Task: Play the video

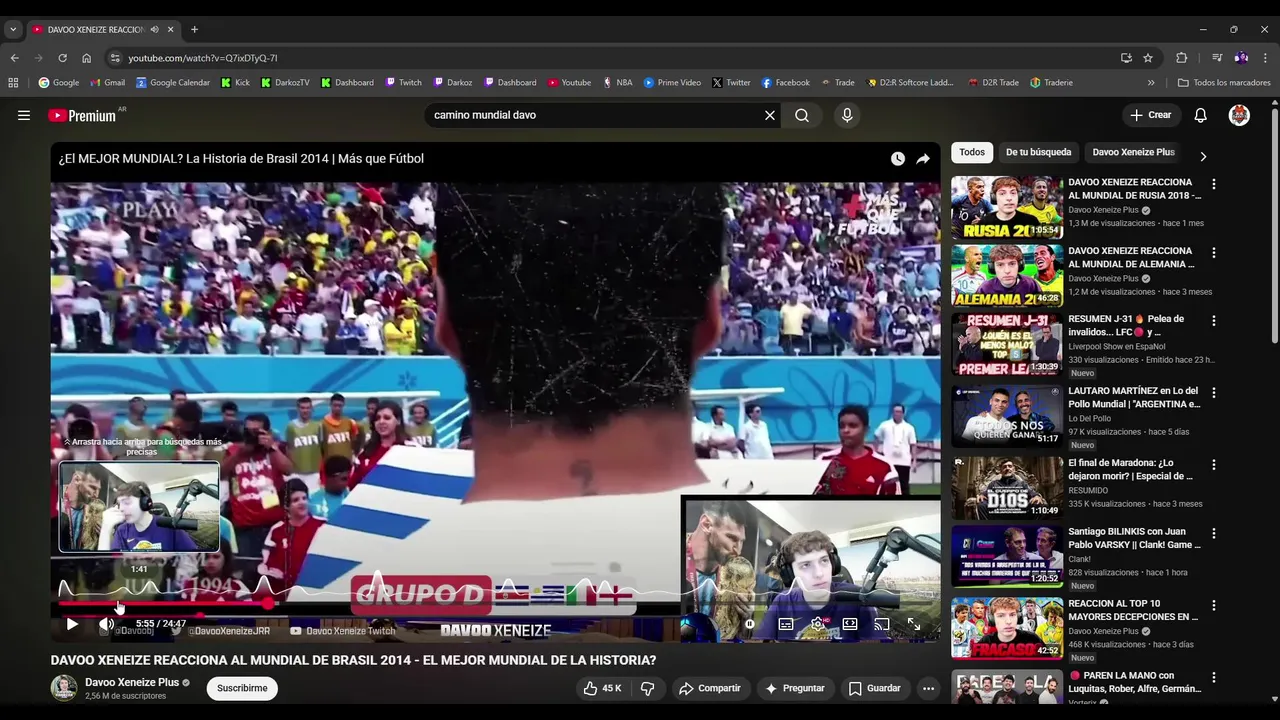Action: [x=72, y=624]
